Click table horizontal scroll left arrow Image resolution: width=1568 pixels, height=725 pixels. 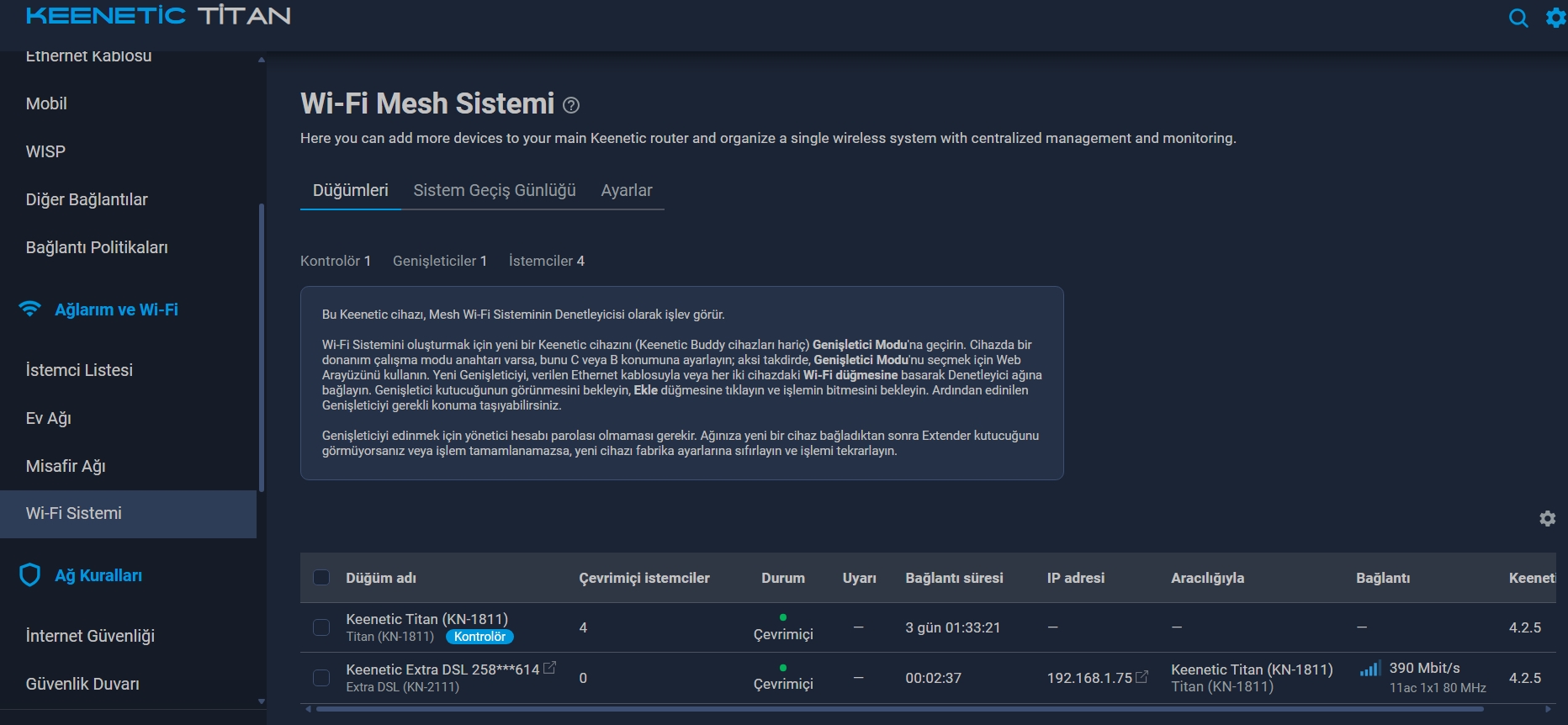coord(308,709)
